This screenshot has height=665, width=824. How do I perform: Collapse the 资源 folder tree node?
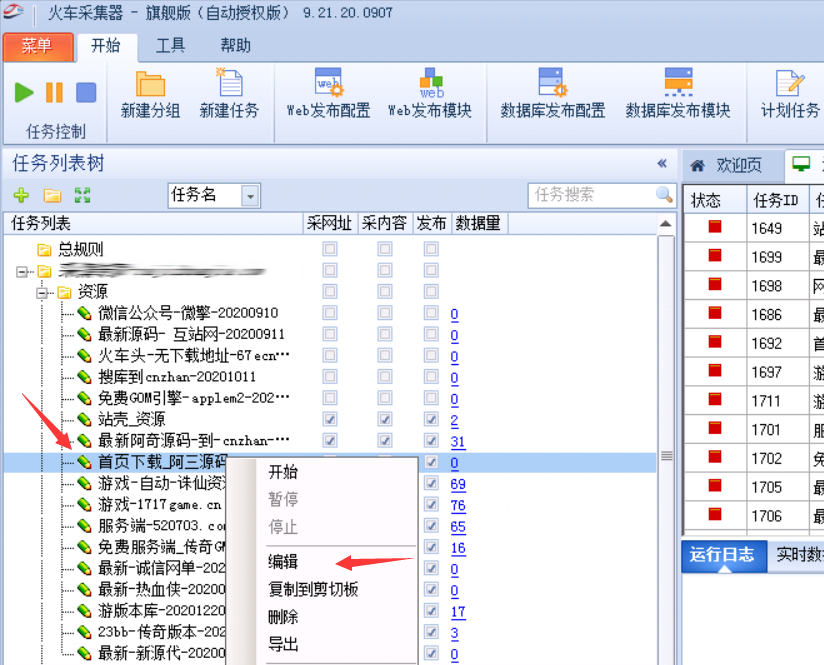pyautogui.click(x=42, y=292)
